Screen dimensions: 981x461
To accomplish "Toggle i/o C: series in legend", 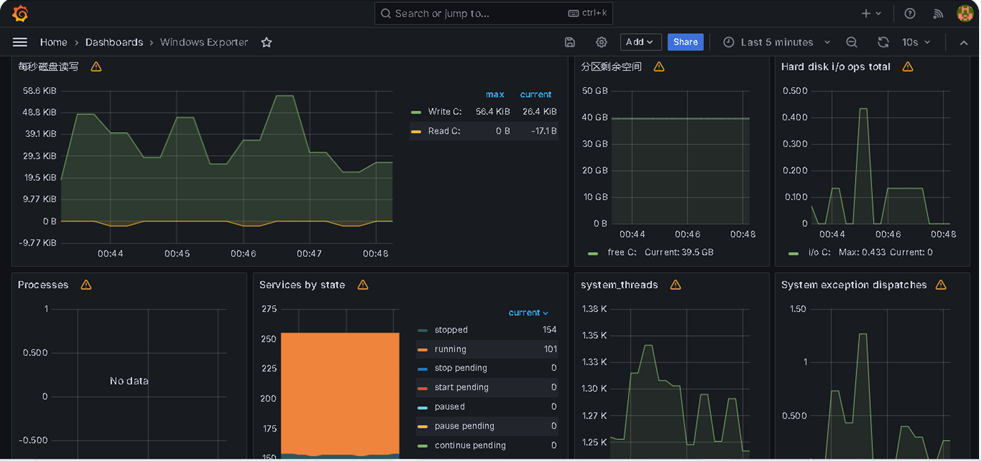I will 819,253.
